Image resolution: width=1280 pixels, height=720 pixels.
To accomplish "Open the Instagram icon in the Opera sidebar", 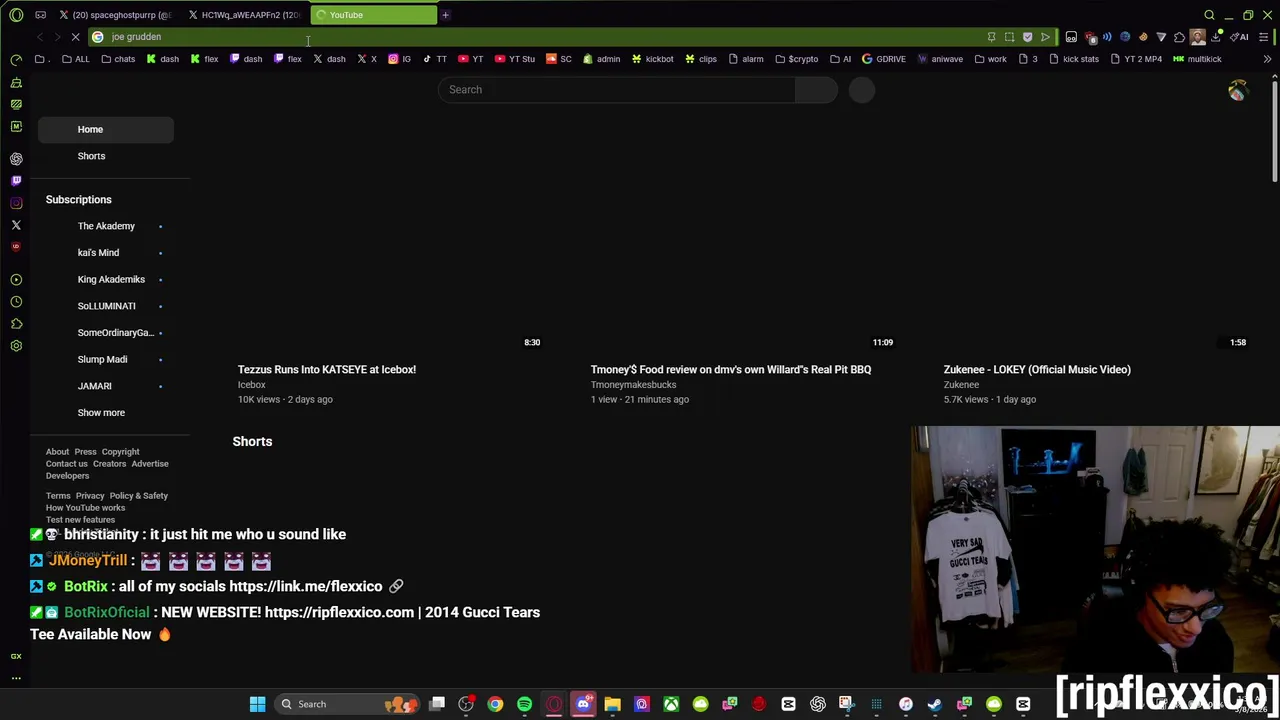I will click(16, 203).
